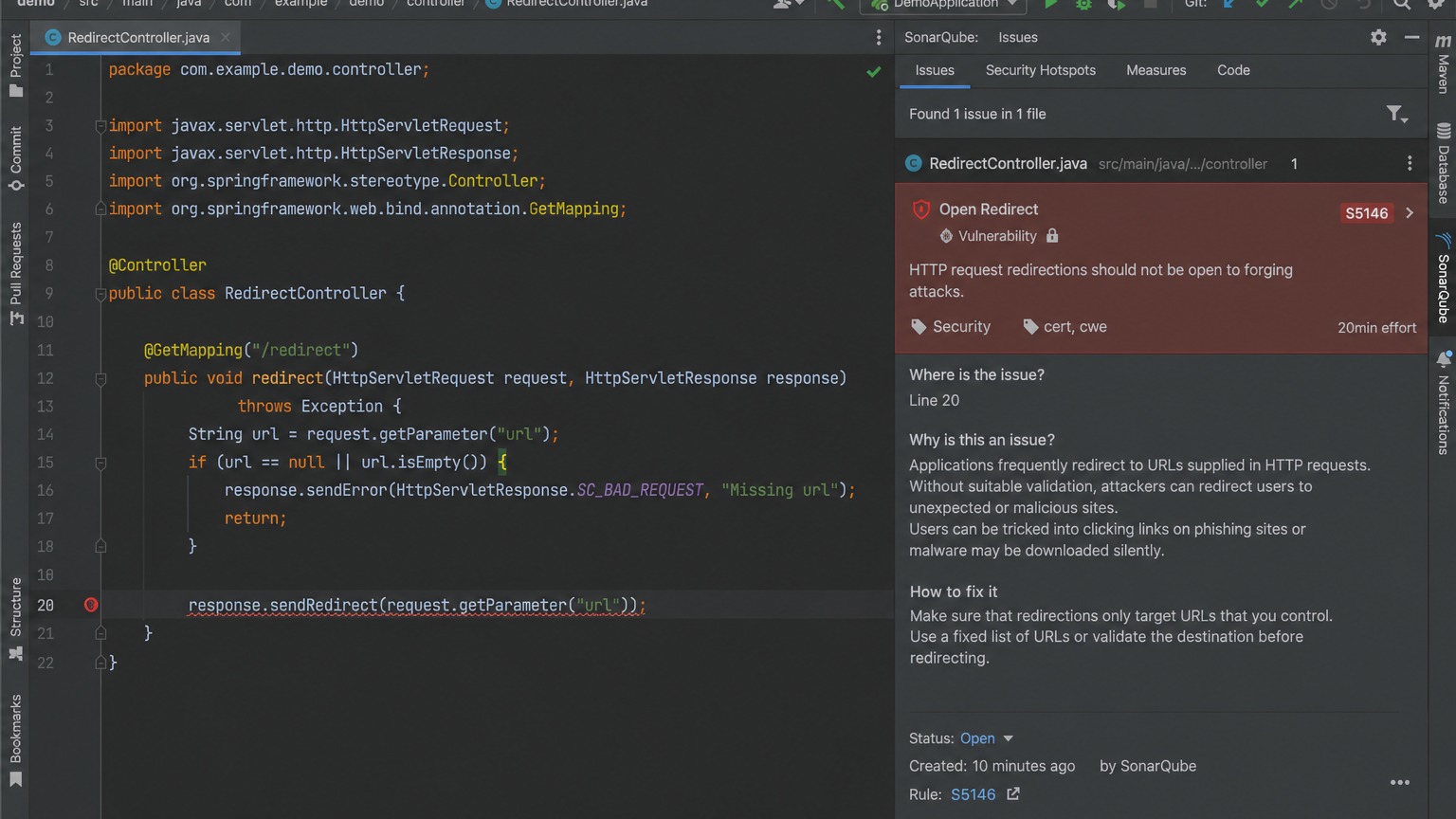Click the @Controller annotation on line 8
The image size is (1456, 819).
click(157, 265)
